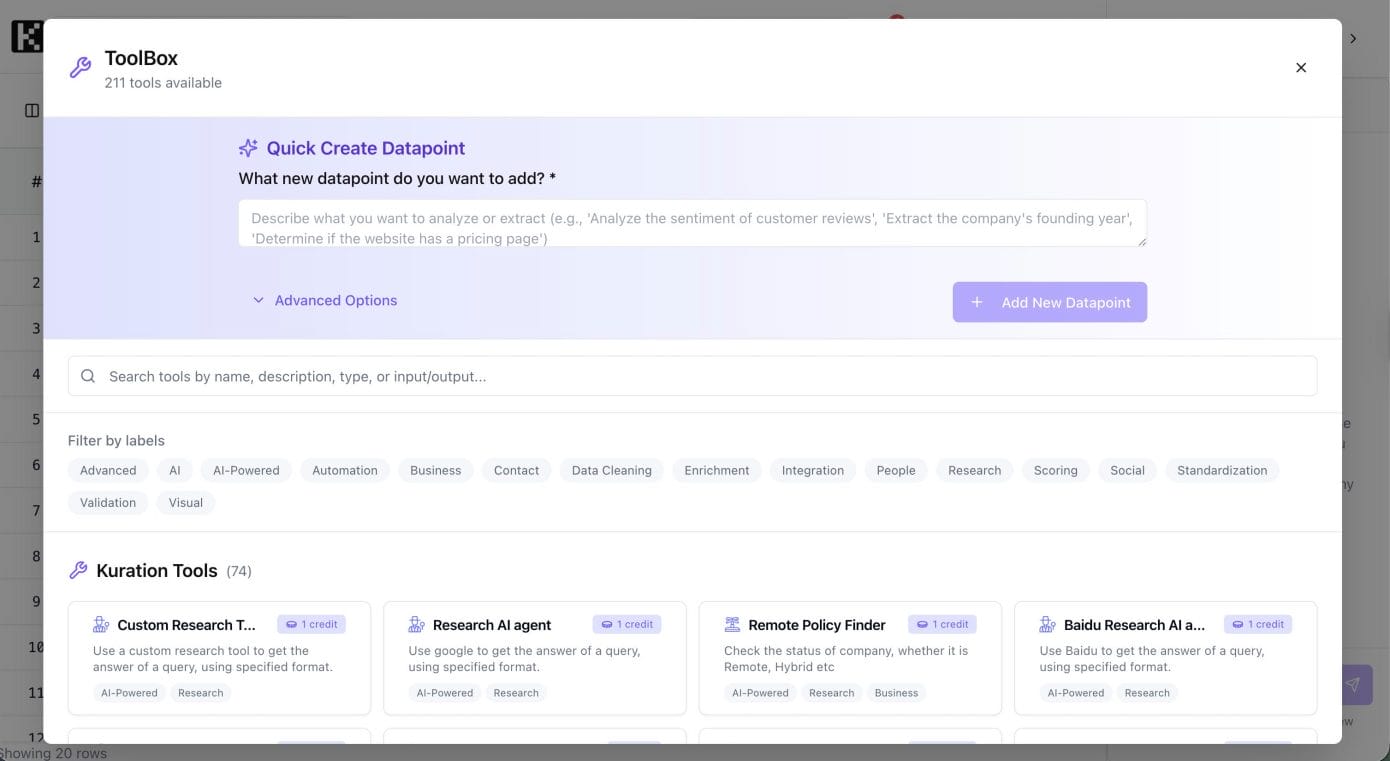Focus the new datapoint description field
The width and height of the screenshot is (1390, 761).
click(691, 223)
